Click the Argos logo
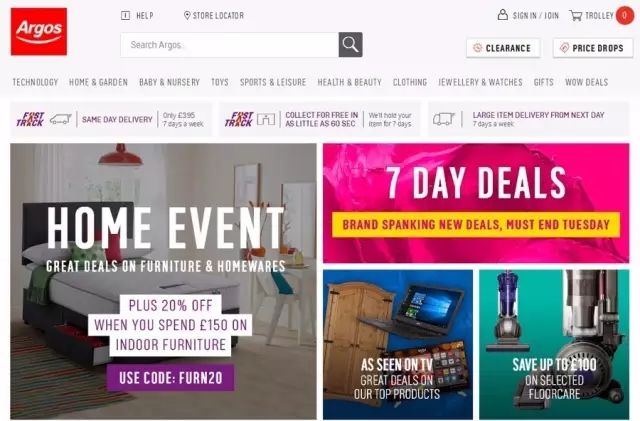Screen dimensions: 640x421 click(x=39, y=31)
